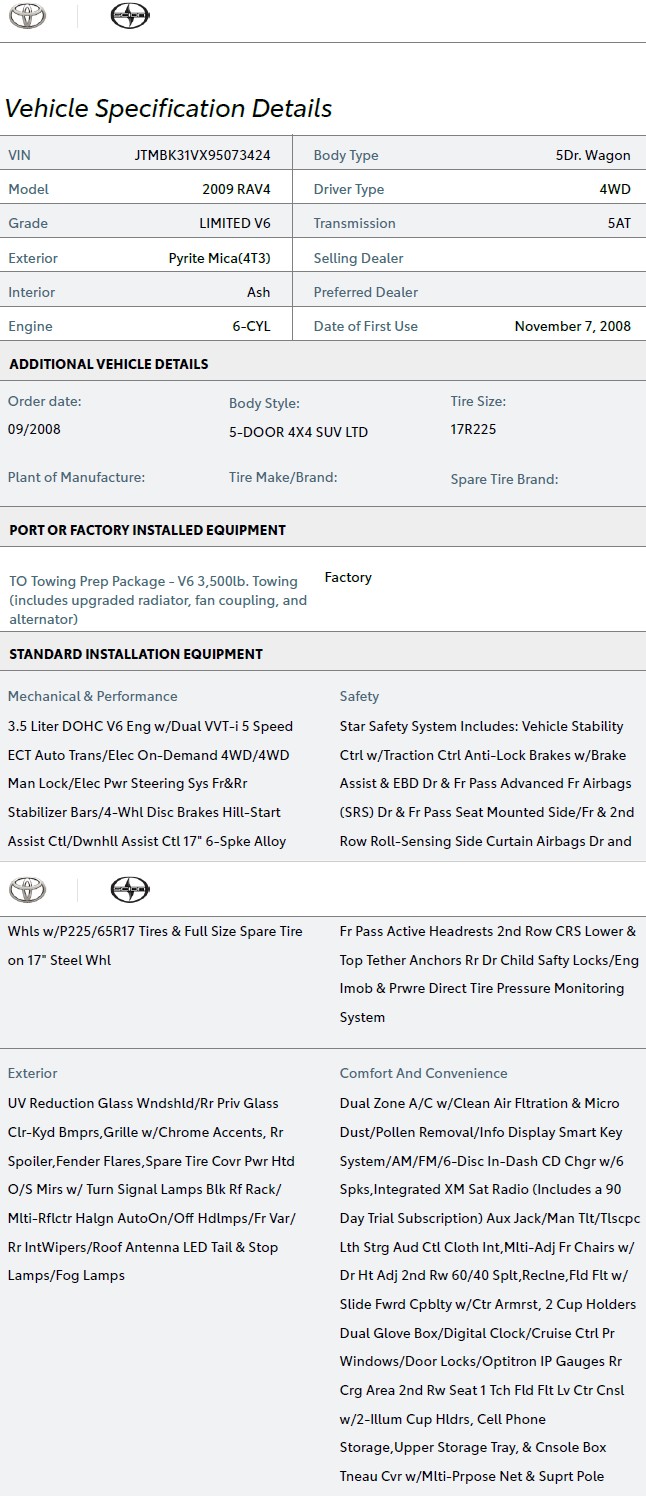The height and width of the screenshot is (1496, 646).
Task: Click the 2009 RAV4 model value
Action: point(236,189)
